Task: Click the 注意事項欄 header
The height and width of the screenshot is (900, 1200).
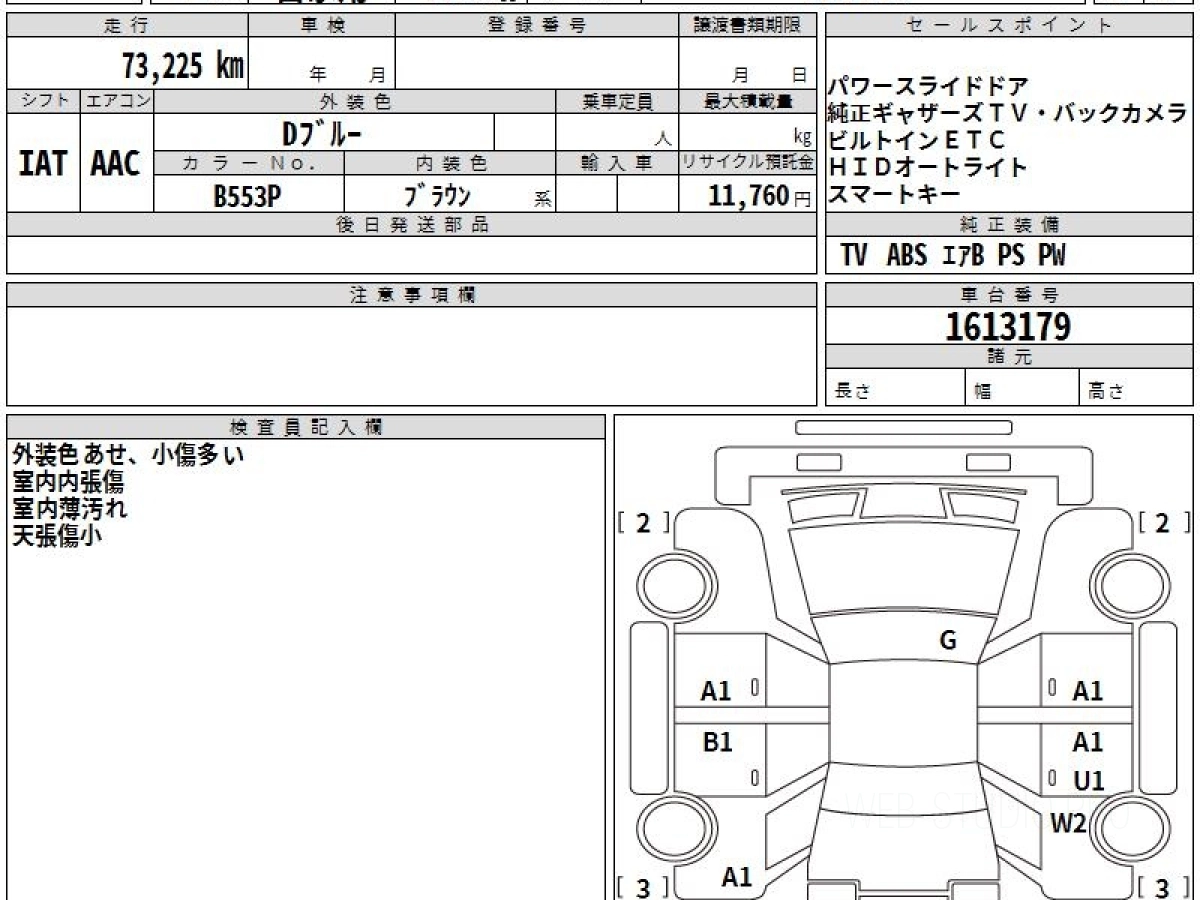Action: tap(412, 295)
